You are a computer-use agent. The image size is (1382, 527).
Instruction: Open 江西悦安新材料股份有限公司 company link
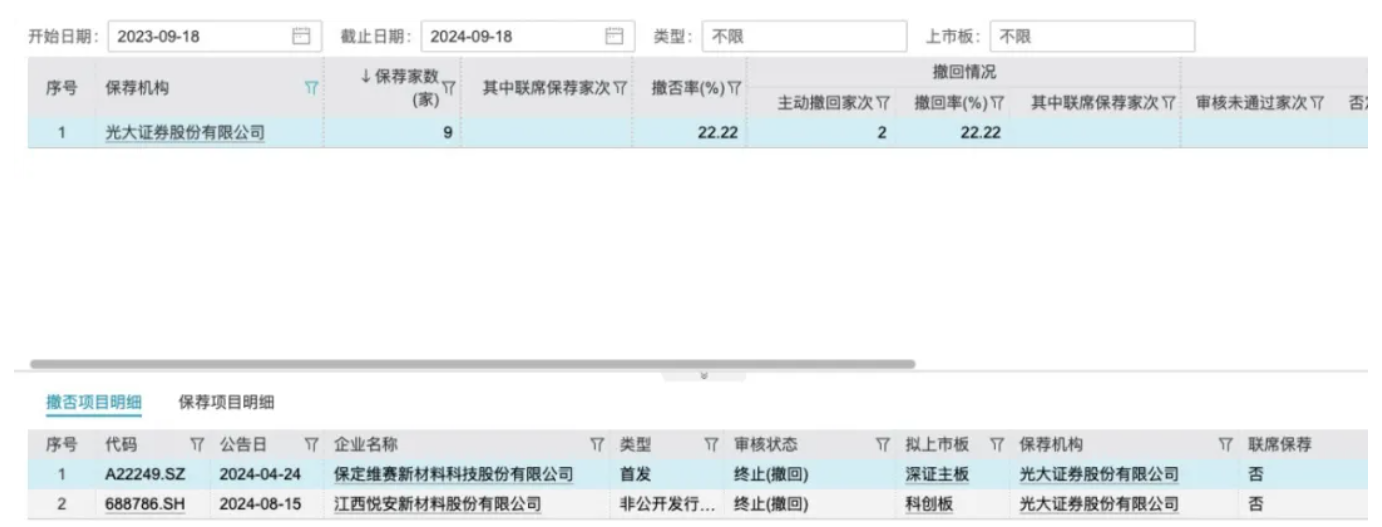click(x=437, y=504)
